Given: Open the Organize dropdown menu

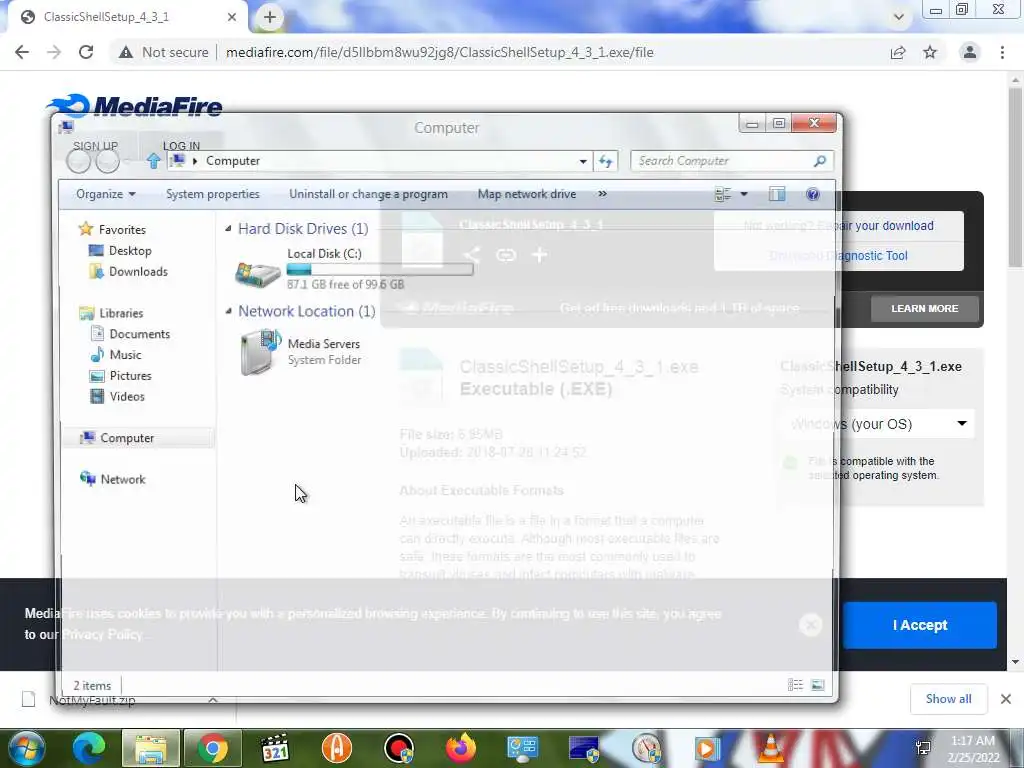Looking at the screenshot, I should pos(106,194).
